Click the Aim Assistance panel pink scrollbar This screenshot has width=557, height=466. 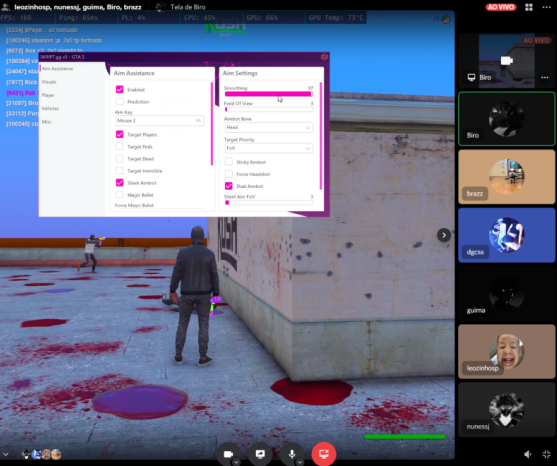tap(212, 124)
